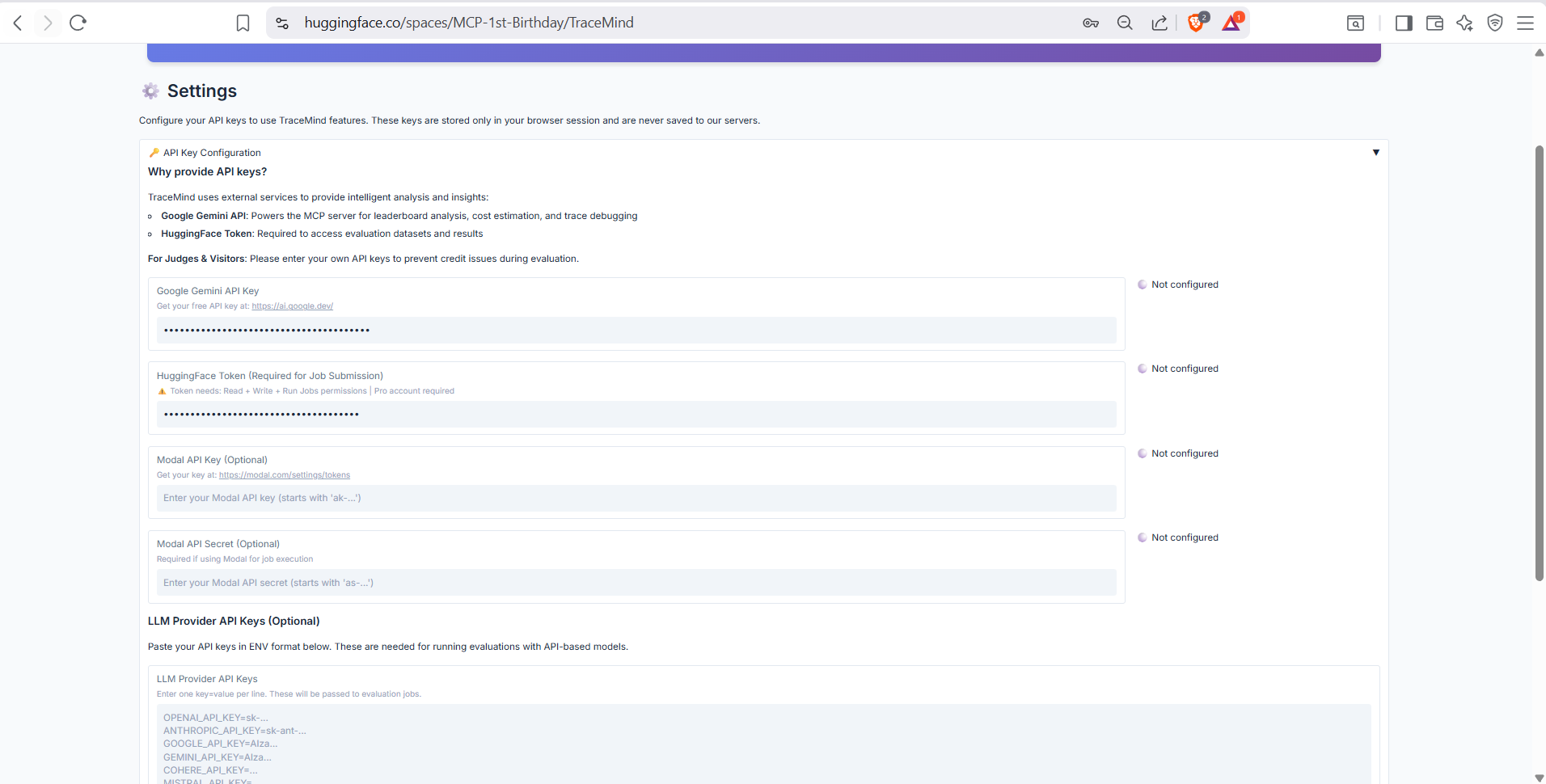Image resolution: width=1546 pixels, height=784 pixels.
Task: Open the Brave Shields lion icon
Action: [x=1196, y=23]
